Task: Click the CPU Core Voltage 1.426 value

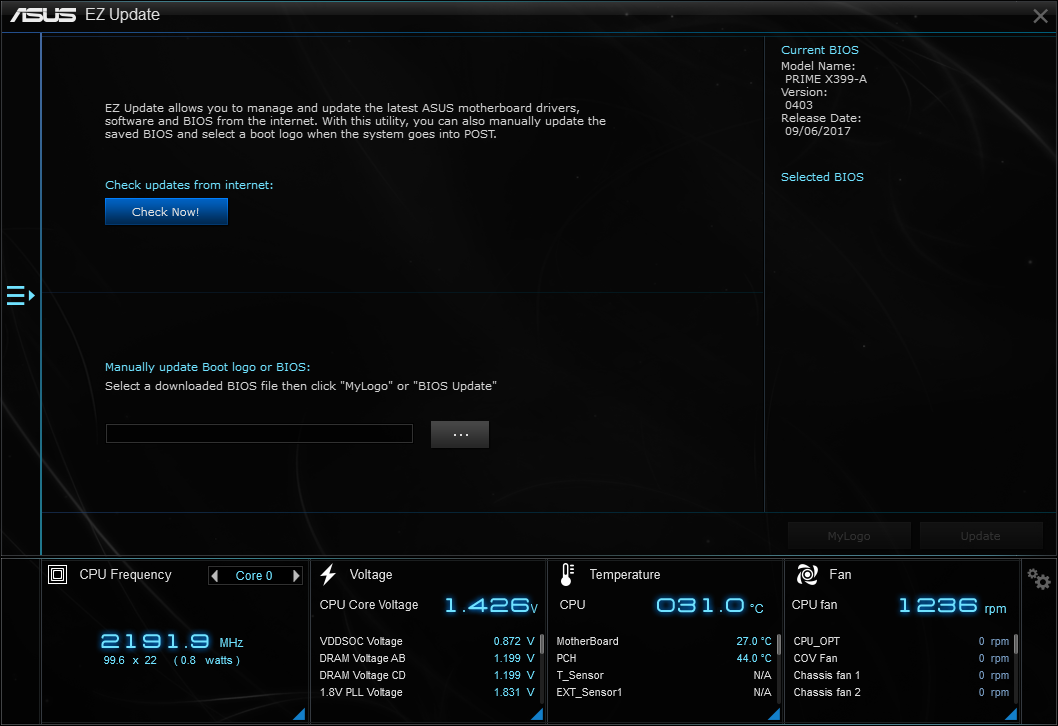Action: (491, 605)
